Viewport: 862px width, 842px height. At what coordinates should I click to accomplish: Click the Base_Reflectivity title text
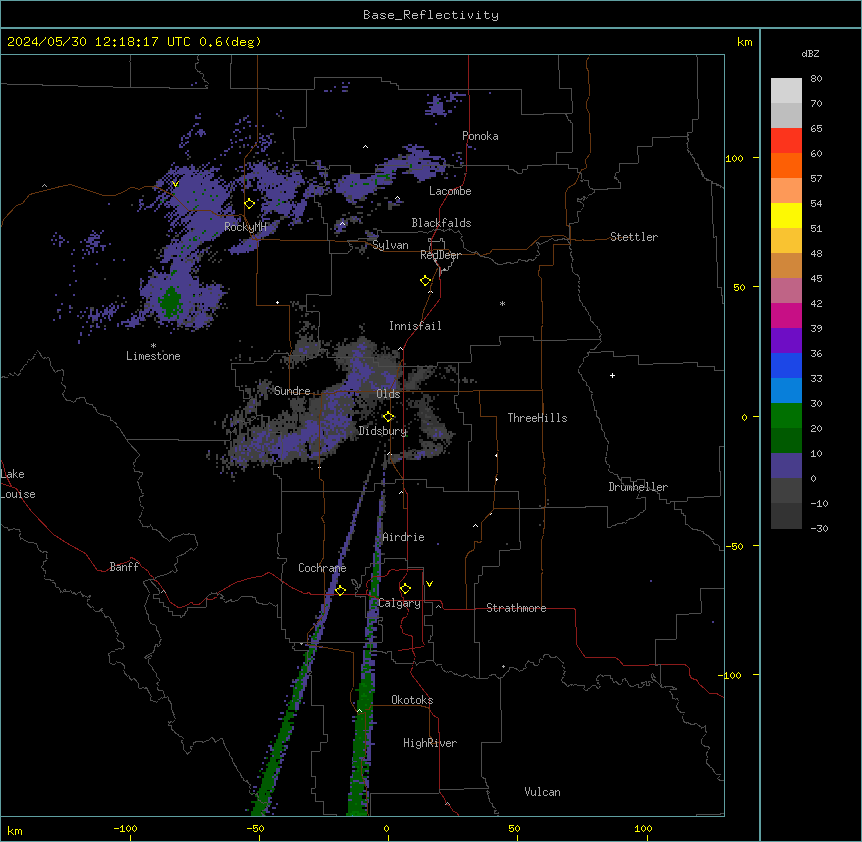click(430, 15)
